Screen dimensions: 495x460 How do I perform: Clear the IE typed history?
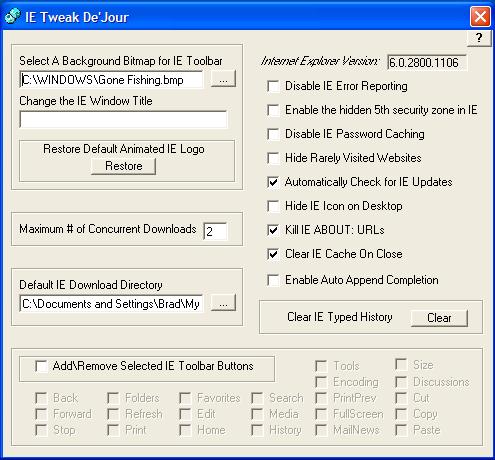pos(439,318)
